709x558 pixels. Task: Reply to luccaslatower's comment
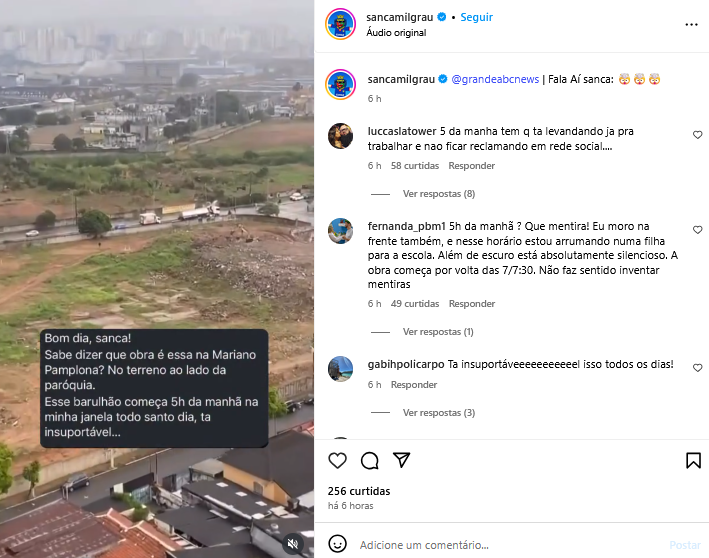(472, 166)
